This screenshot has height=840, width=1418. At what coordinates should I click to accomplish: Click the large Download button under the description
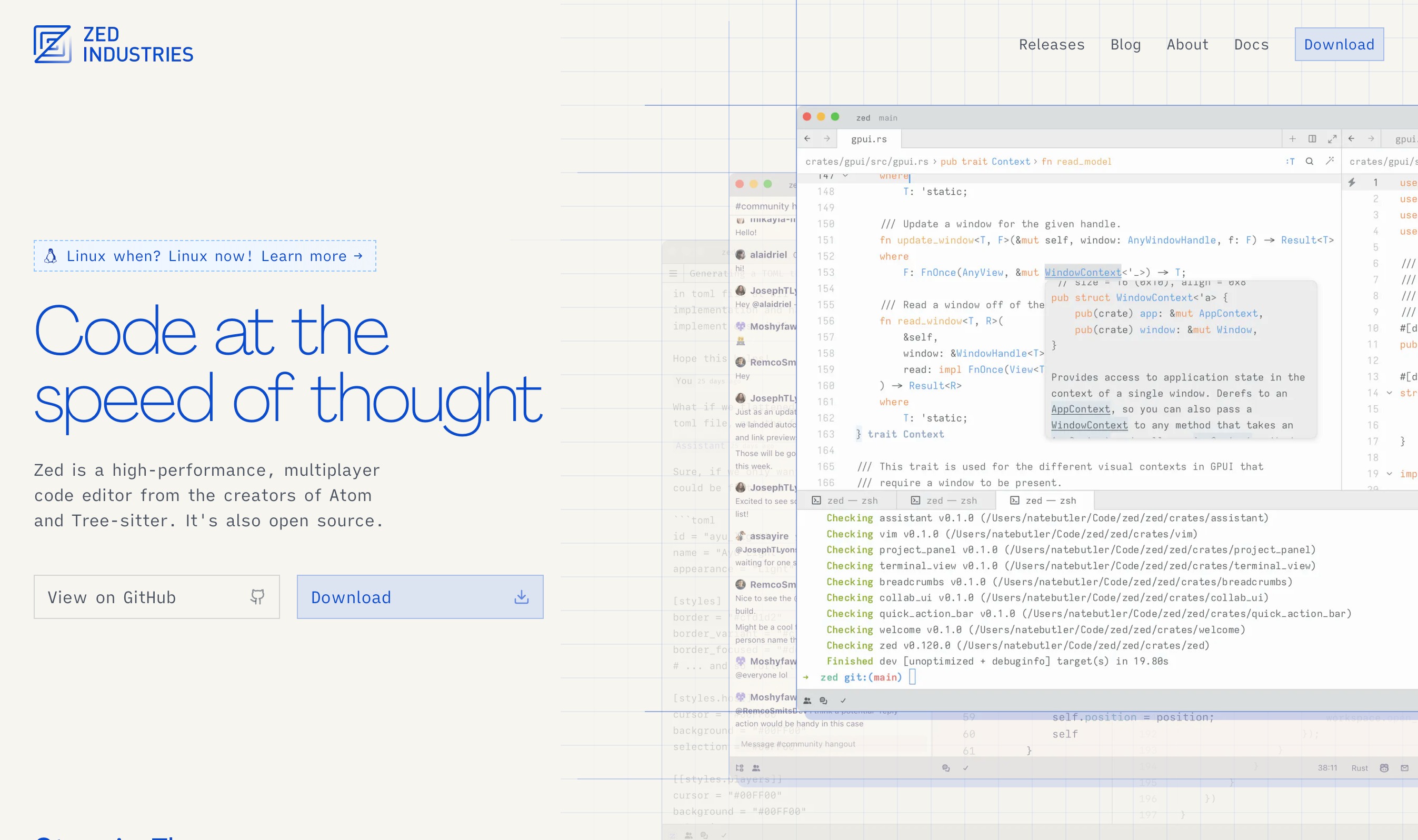[420, 597]
